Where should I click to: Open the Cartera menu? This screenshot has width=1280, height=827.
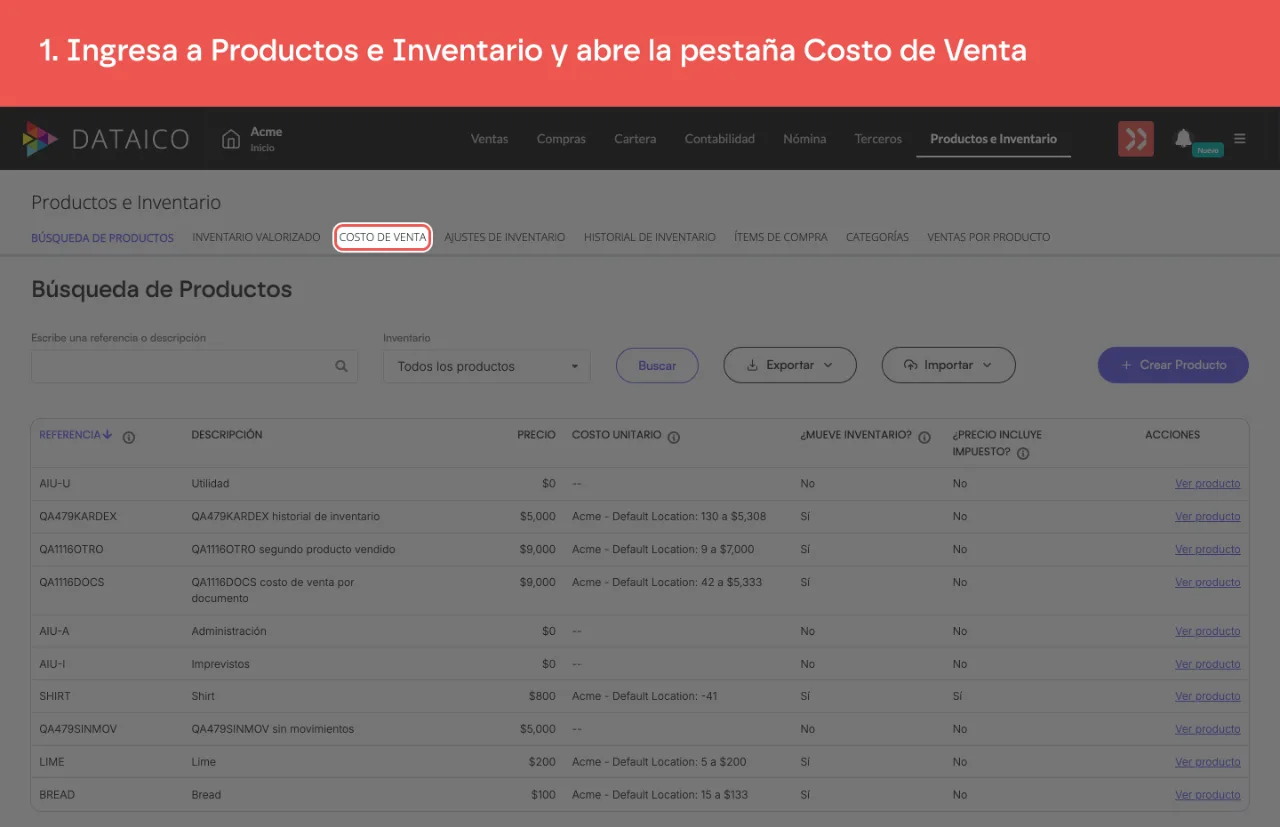[635, 139]
